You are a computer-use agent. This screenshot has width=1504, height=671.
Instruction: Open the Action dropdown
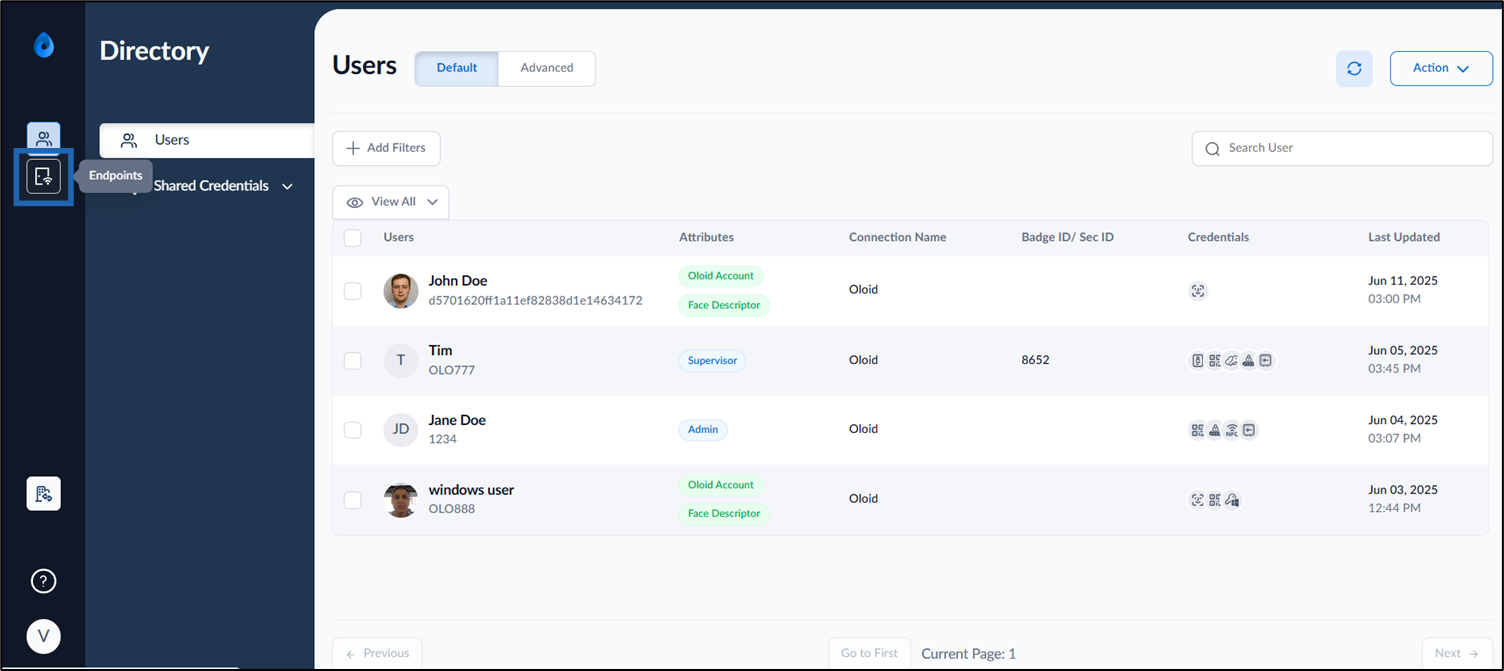(x=1441, y=68)
